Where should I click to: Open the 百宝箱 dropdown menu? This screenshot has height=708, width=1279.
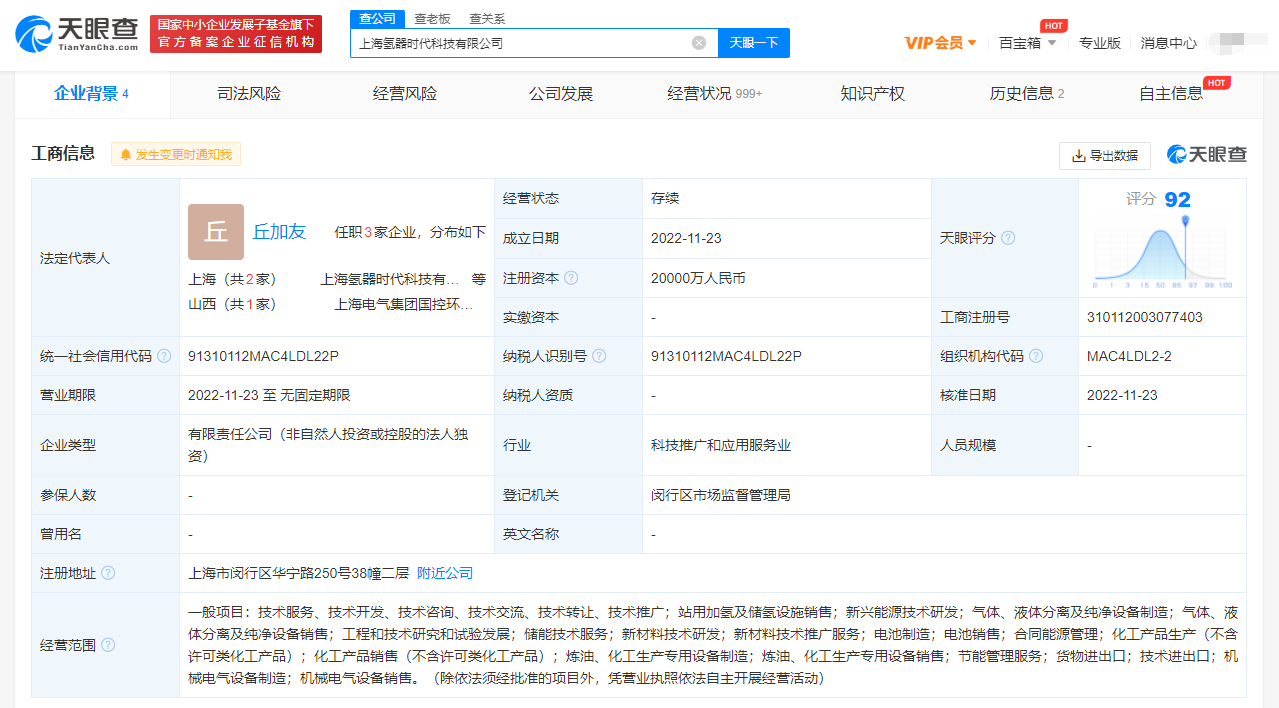tap(1027, 43)
